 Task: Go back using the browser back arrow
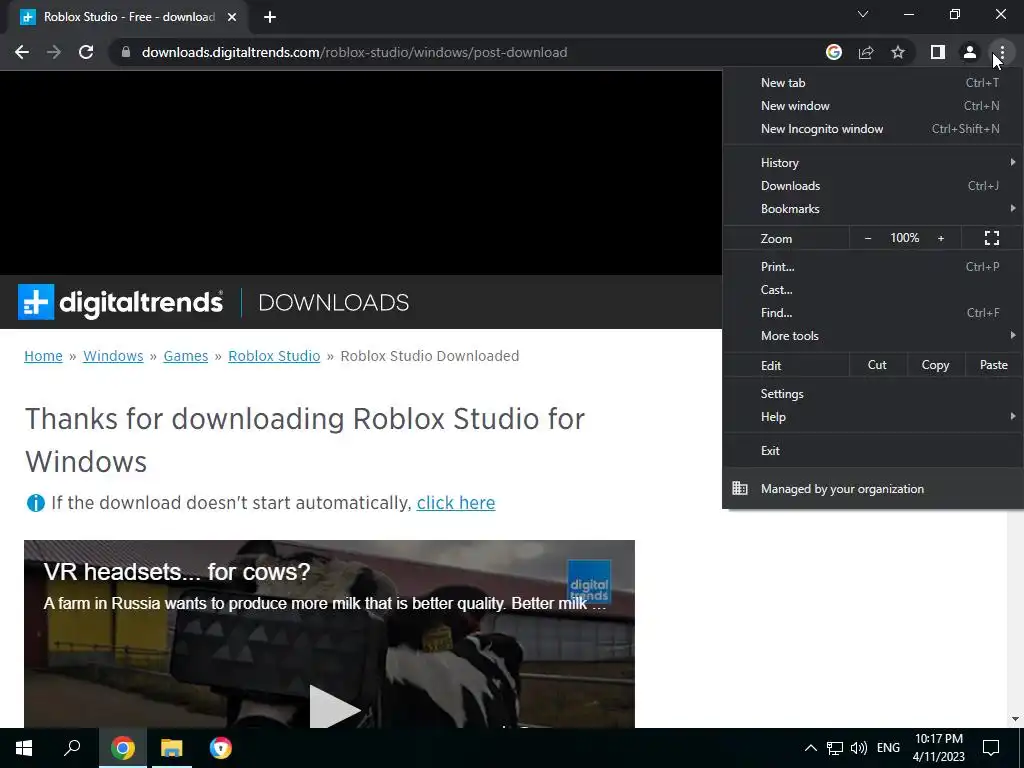[22, 52]
